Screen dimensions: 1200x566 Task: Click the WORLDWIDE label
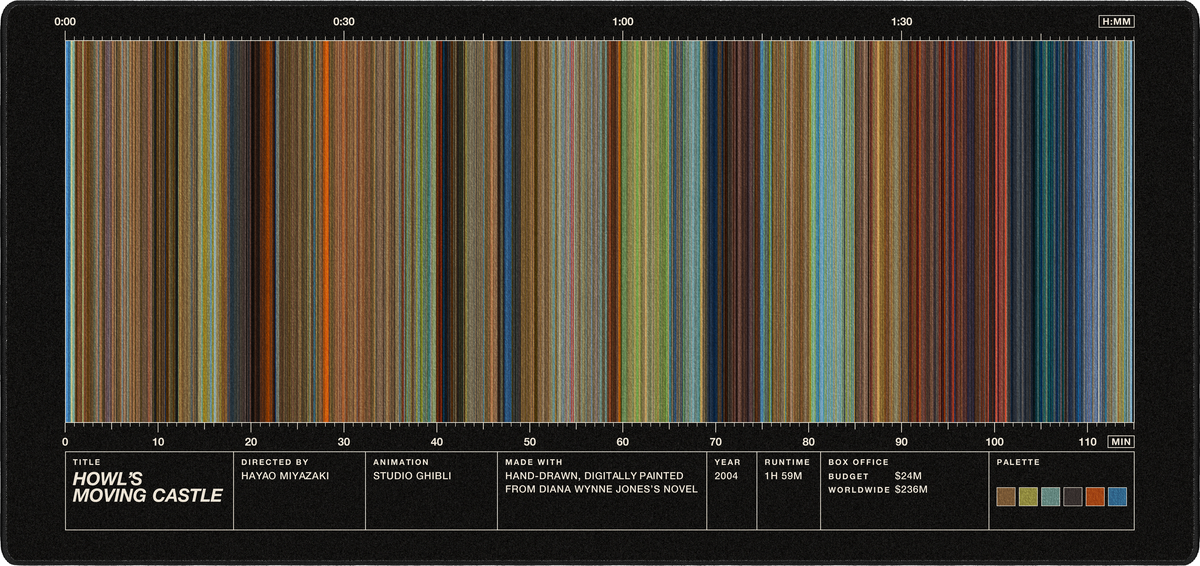pos(859,490)
